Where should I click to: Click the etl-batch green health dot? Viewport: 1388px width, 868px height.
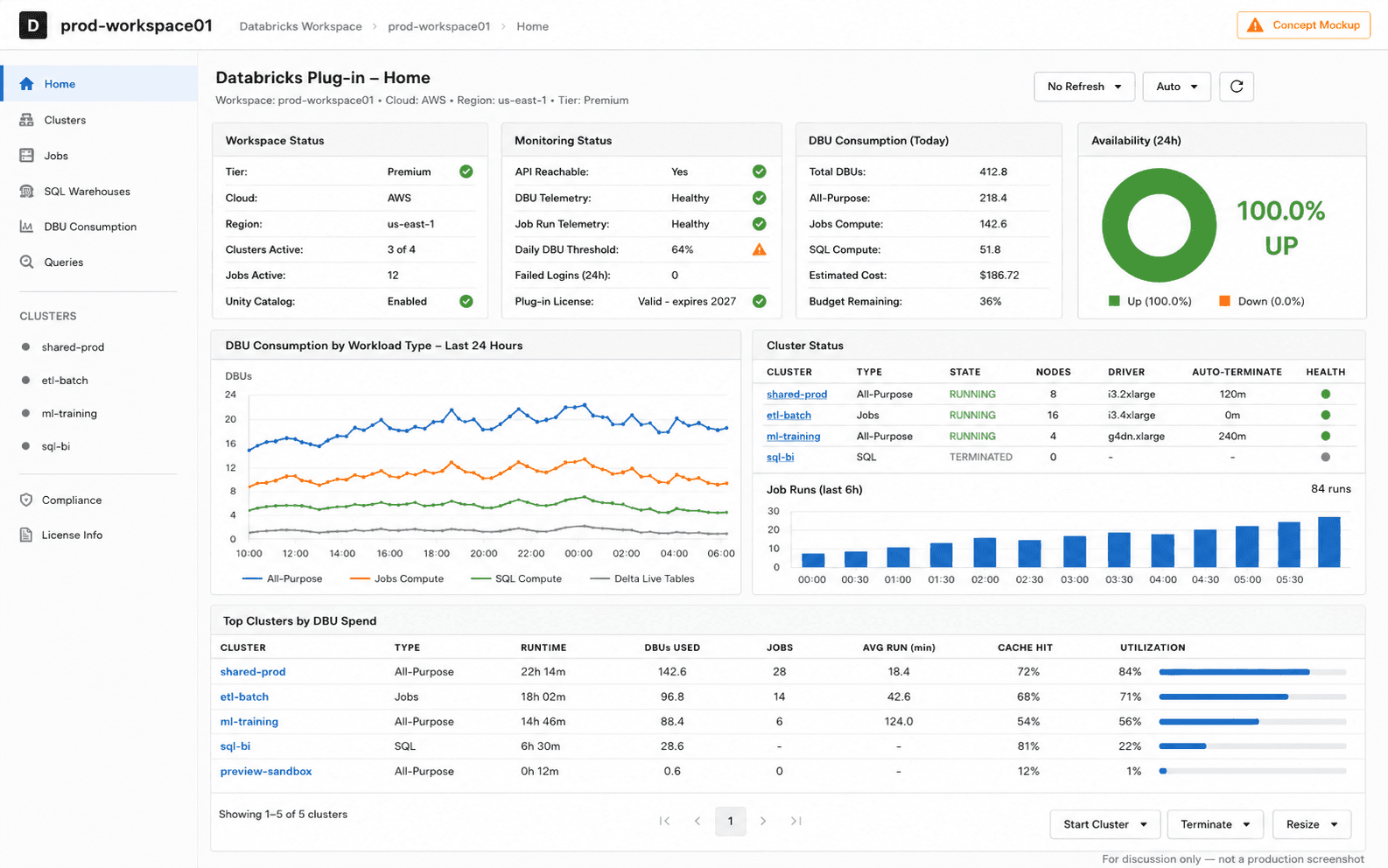tap(1326, 416)
